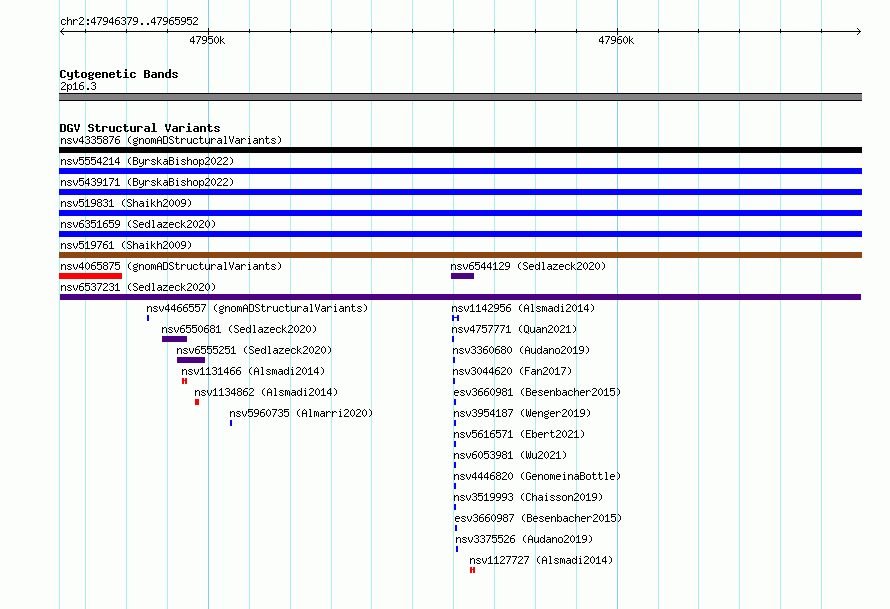
Task: Click the purple bar under nsv6550681
Action: click(x=174, y=339)
